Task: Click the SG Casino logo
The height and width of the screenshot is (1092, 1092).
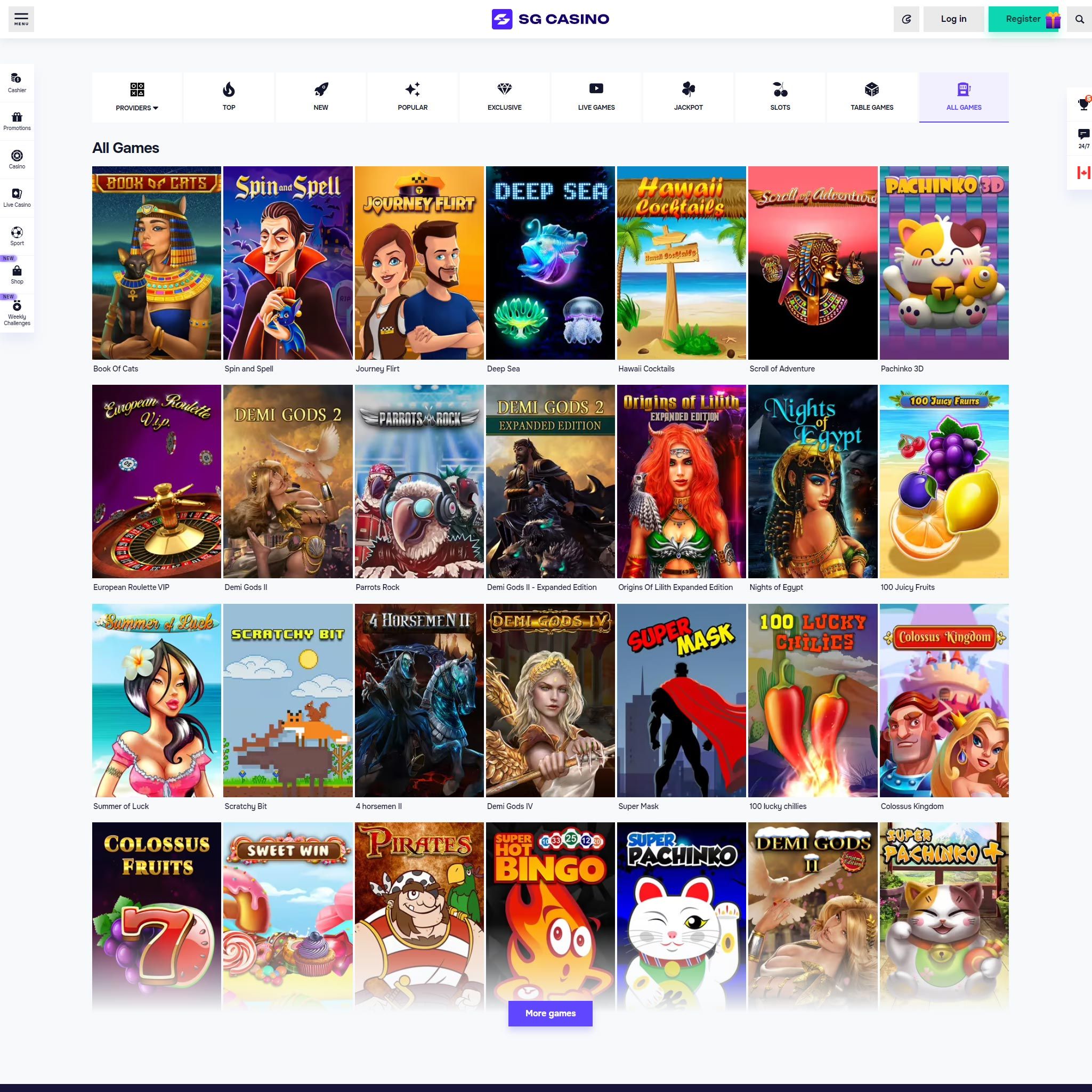Action: pos(550,19)
